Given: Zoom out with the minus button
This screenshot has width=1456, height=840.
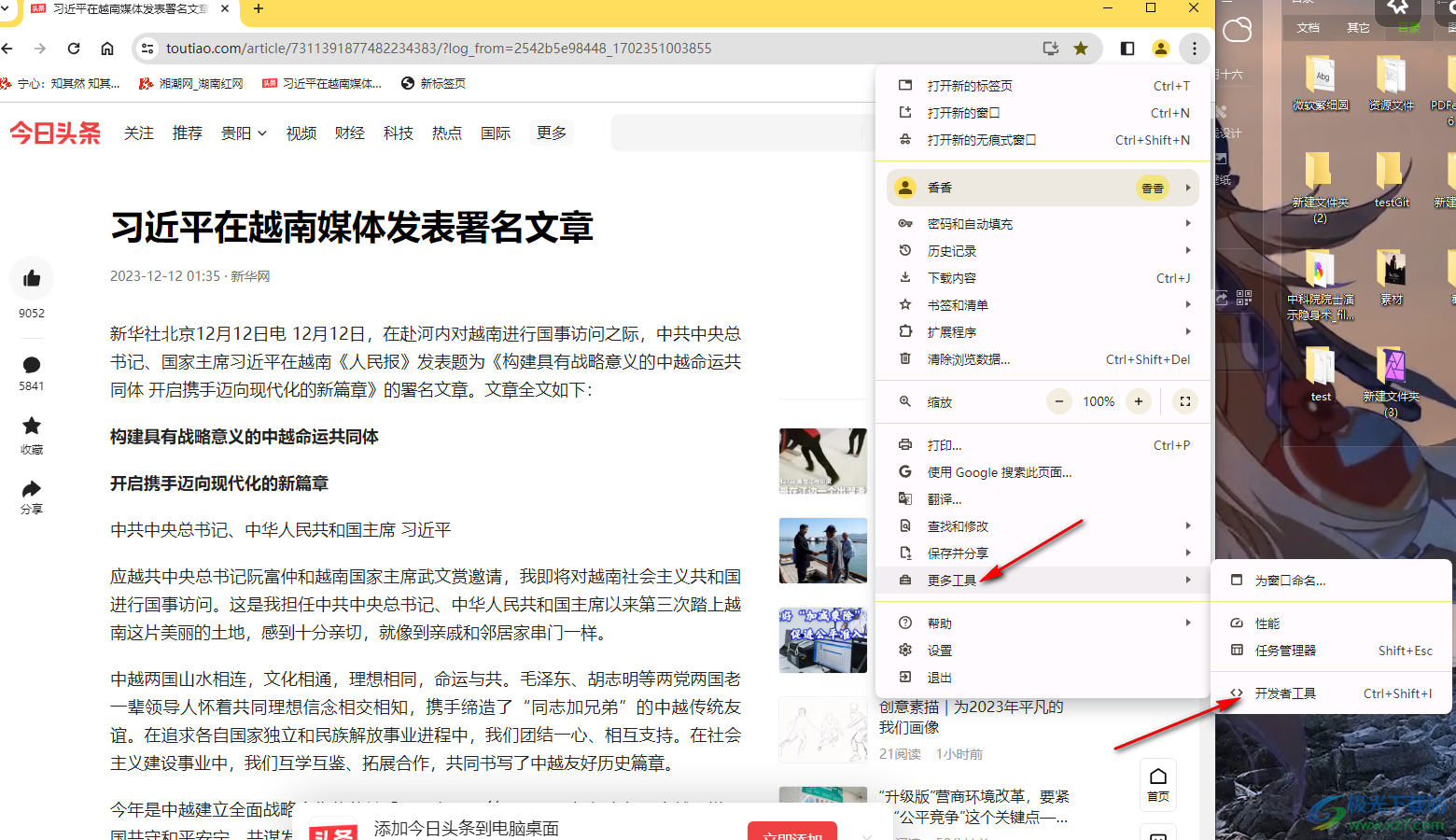Looking at the screenshot, I should tap(1059, 401).
